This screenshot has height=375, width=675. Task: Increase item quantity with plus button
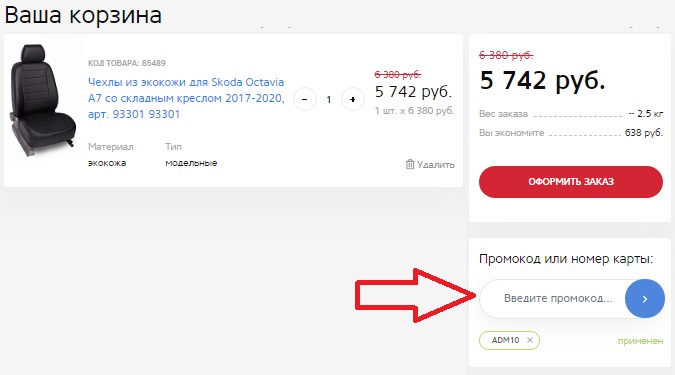click(x=353, y=99)
